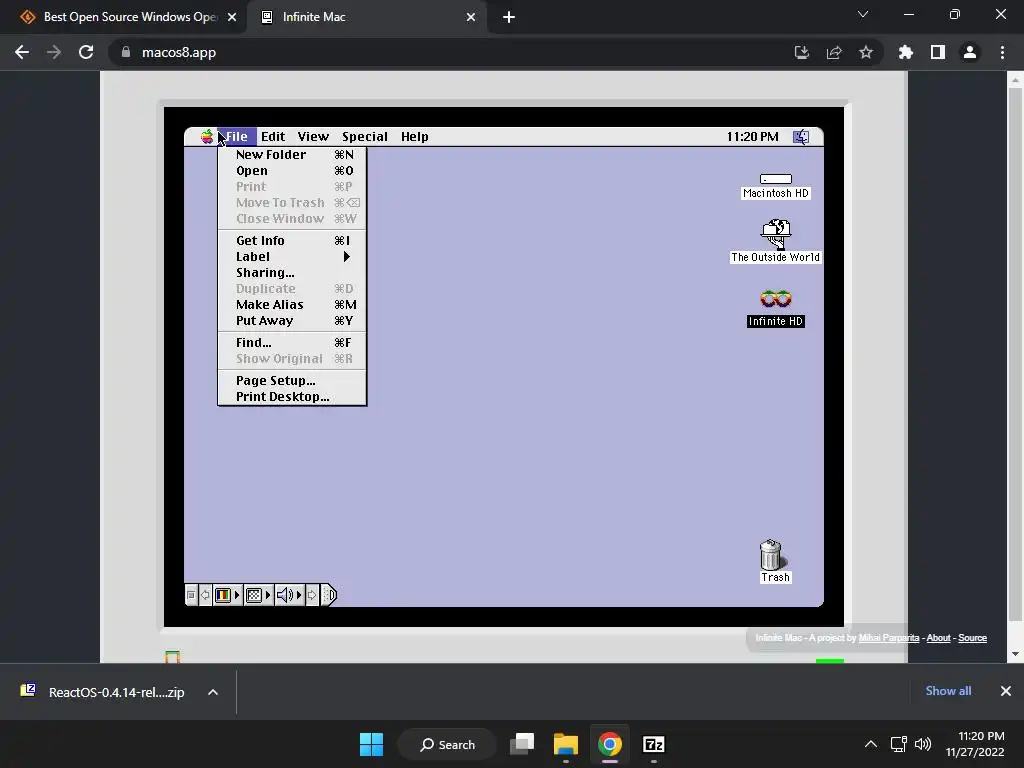Viewport: 1024px width, 768px height.
Task: Expand ReactOS download options chevron
Action: (x=213, y=692)
